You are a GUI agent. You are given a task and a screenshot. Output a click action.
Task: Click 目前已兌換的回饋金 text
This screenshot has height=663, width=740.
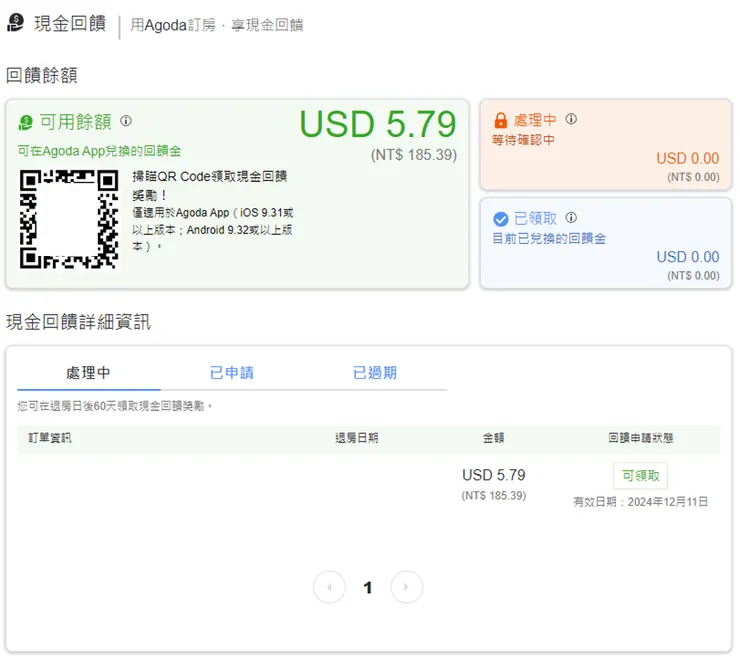click(549, 238)
